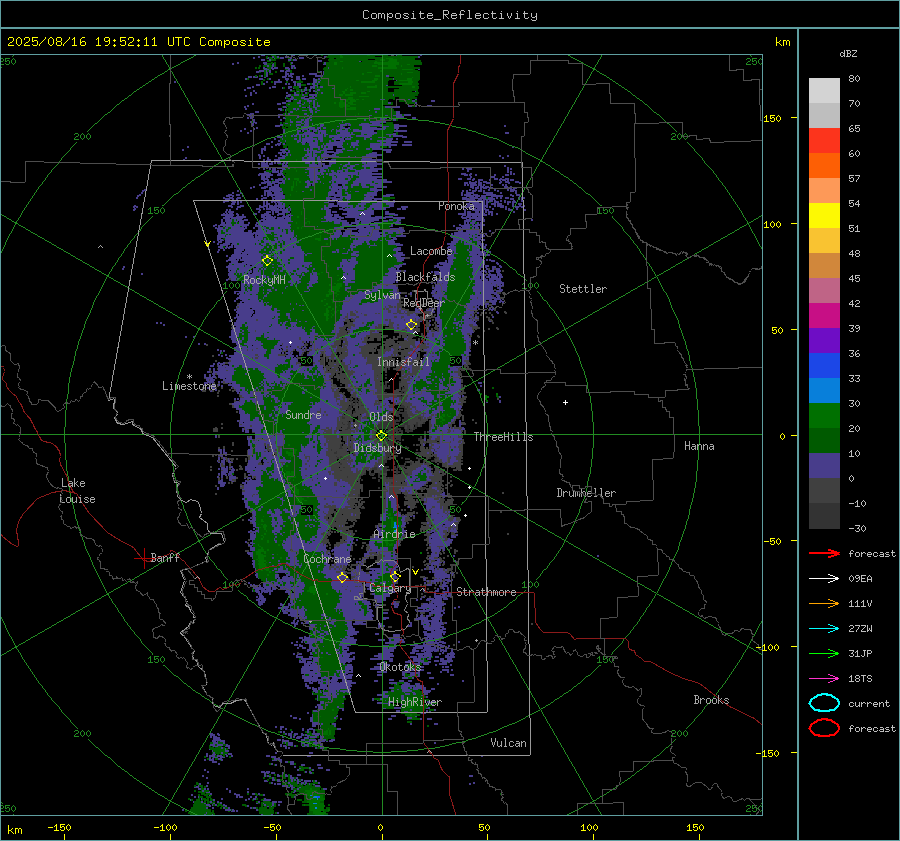Click the white plus marker west of Hanna

tap(565, 402)
